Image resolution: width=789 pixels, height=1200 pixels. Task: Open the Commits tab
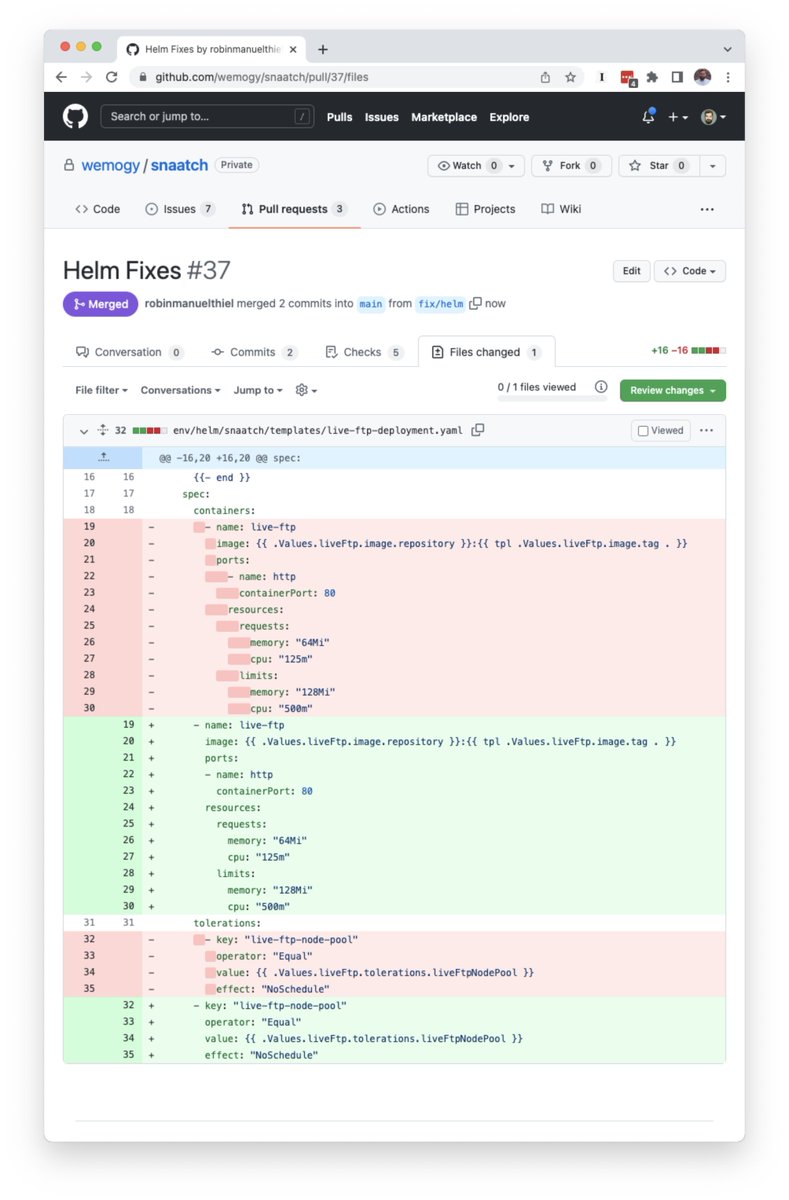click(254, 352)
